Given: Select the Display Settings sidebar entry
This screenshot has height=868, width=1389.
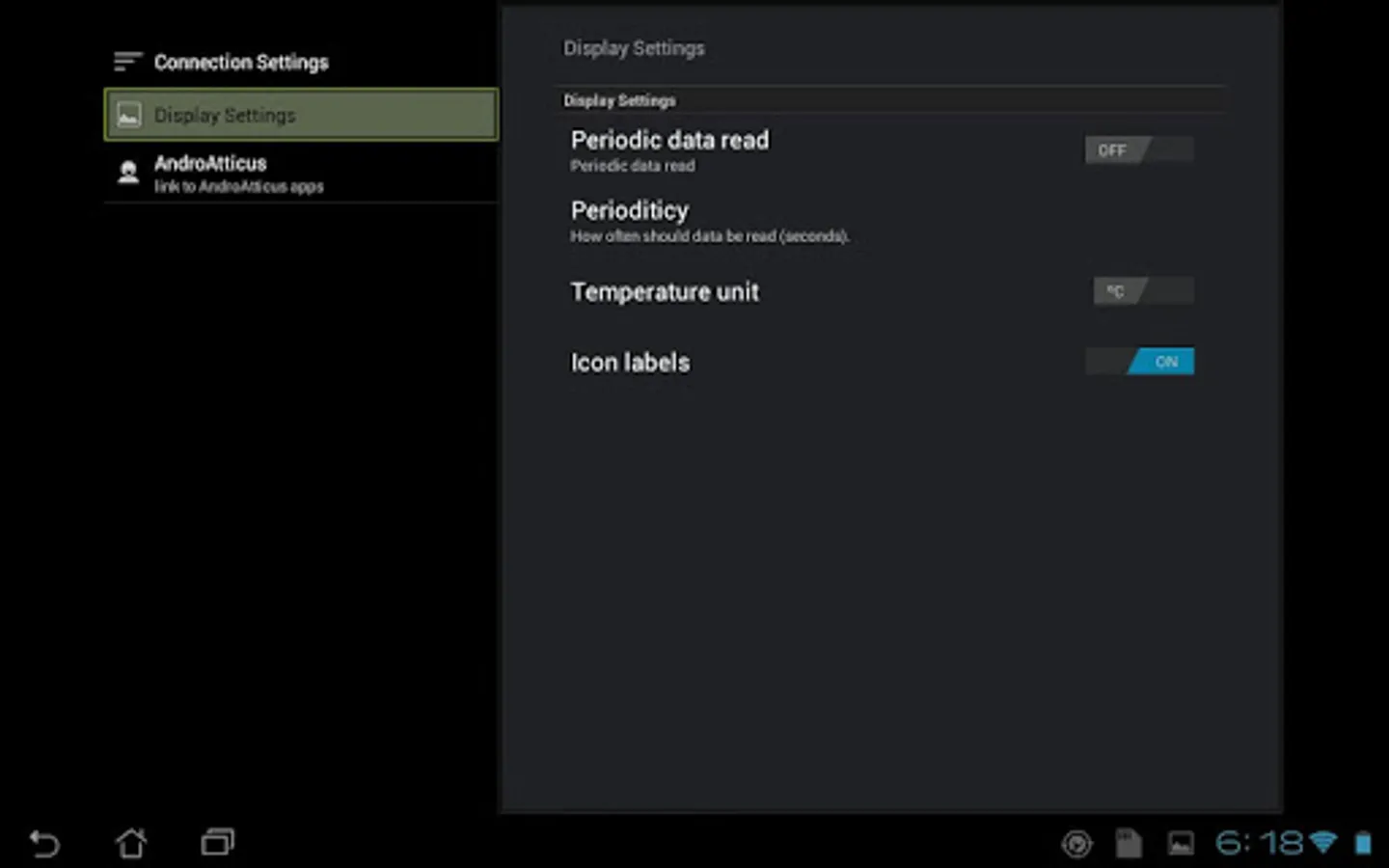Looking at the screenshot, I should point(301,115).
